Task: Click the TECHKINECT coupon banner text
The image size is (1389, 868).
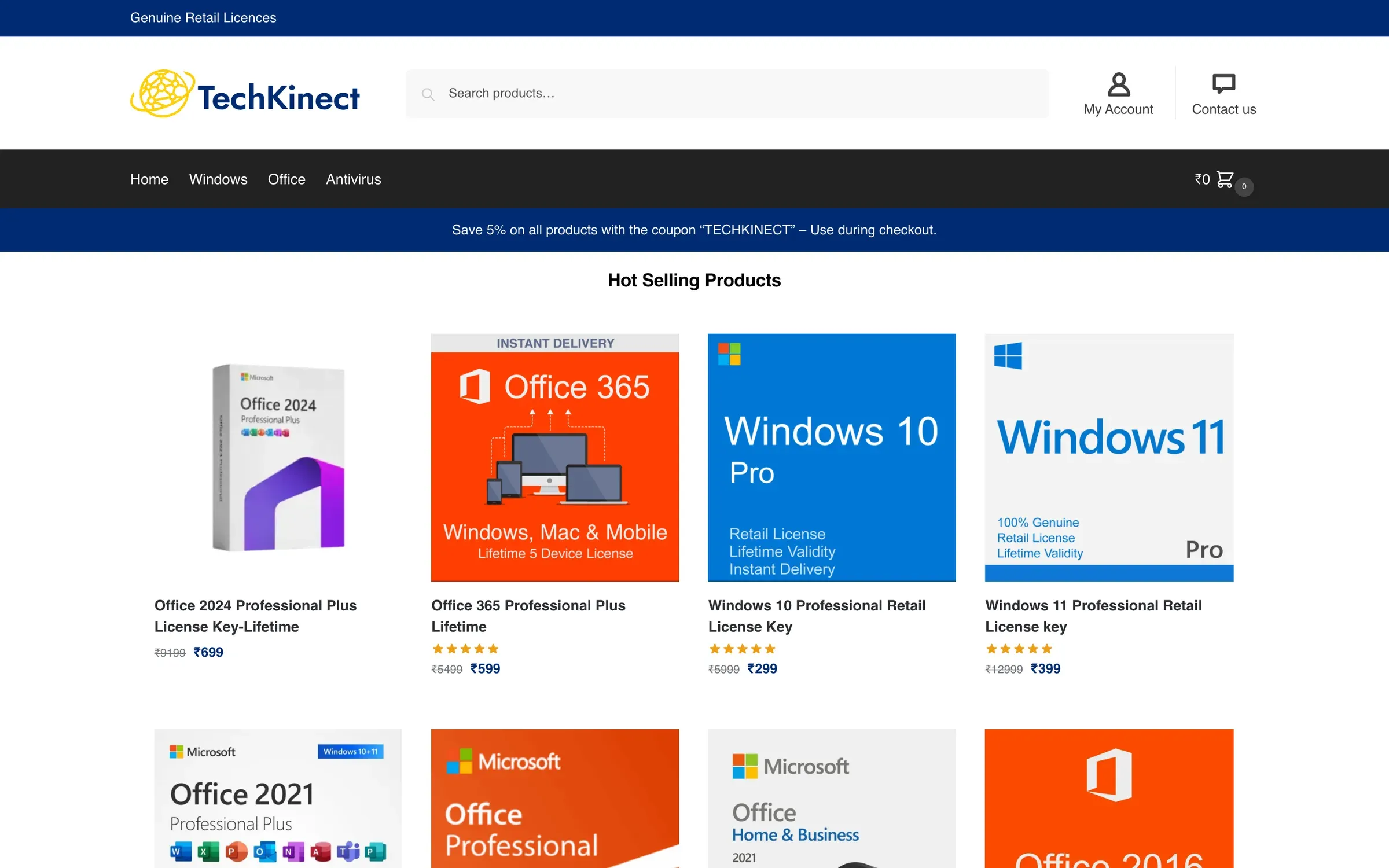Action: [x=694, y=230]
